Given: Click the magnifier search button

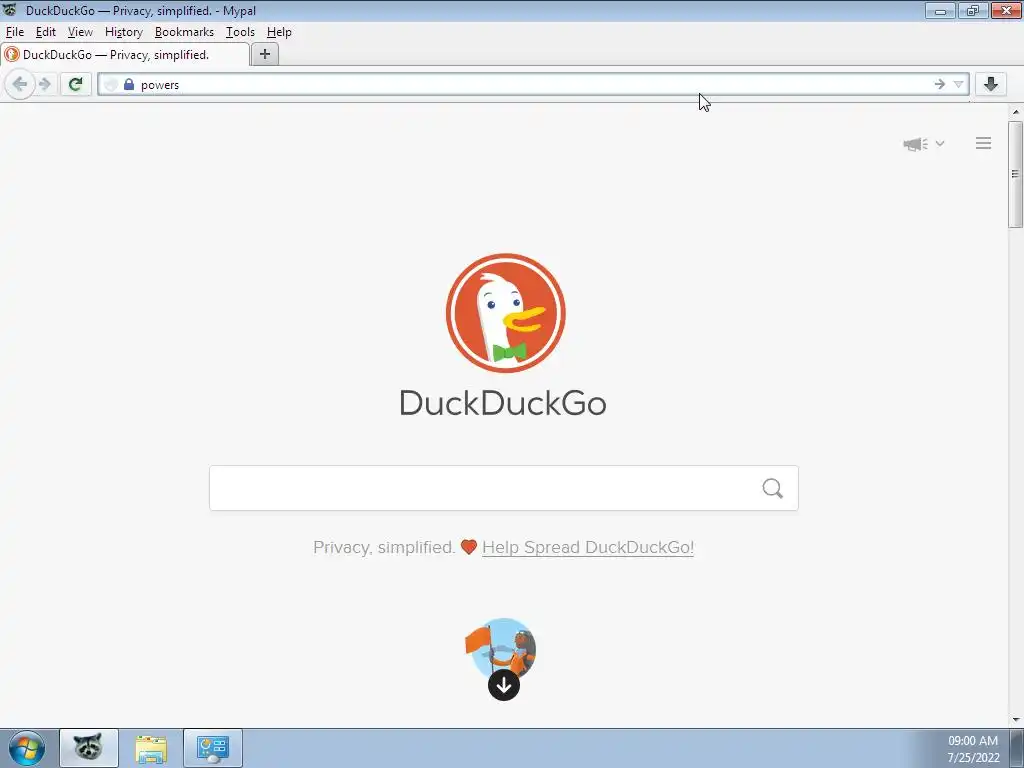Looking at the screenshot, I should click(x=773, y=488).
